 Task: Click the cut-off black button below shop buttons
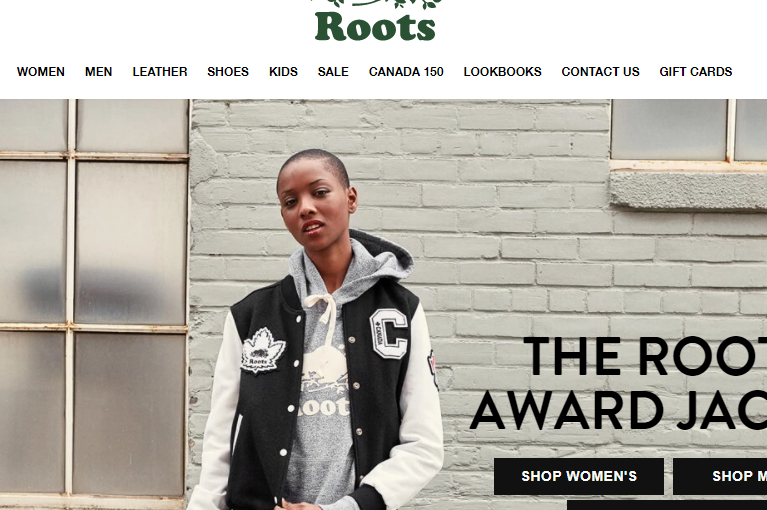tap(667, 505)
